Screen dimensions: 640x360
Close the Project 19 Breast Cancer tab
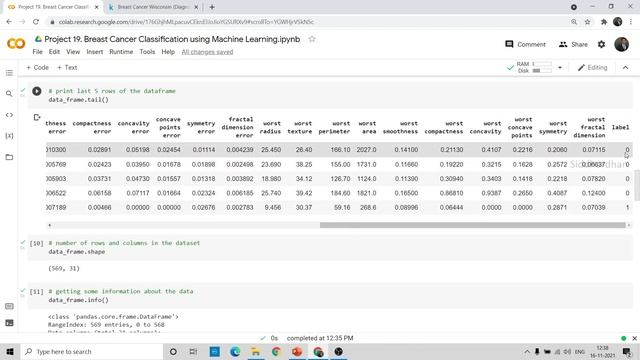click(97, 7)
